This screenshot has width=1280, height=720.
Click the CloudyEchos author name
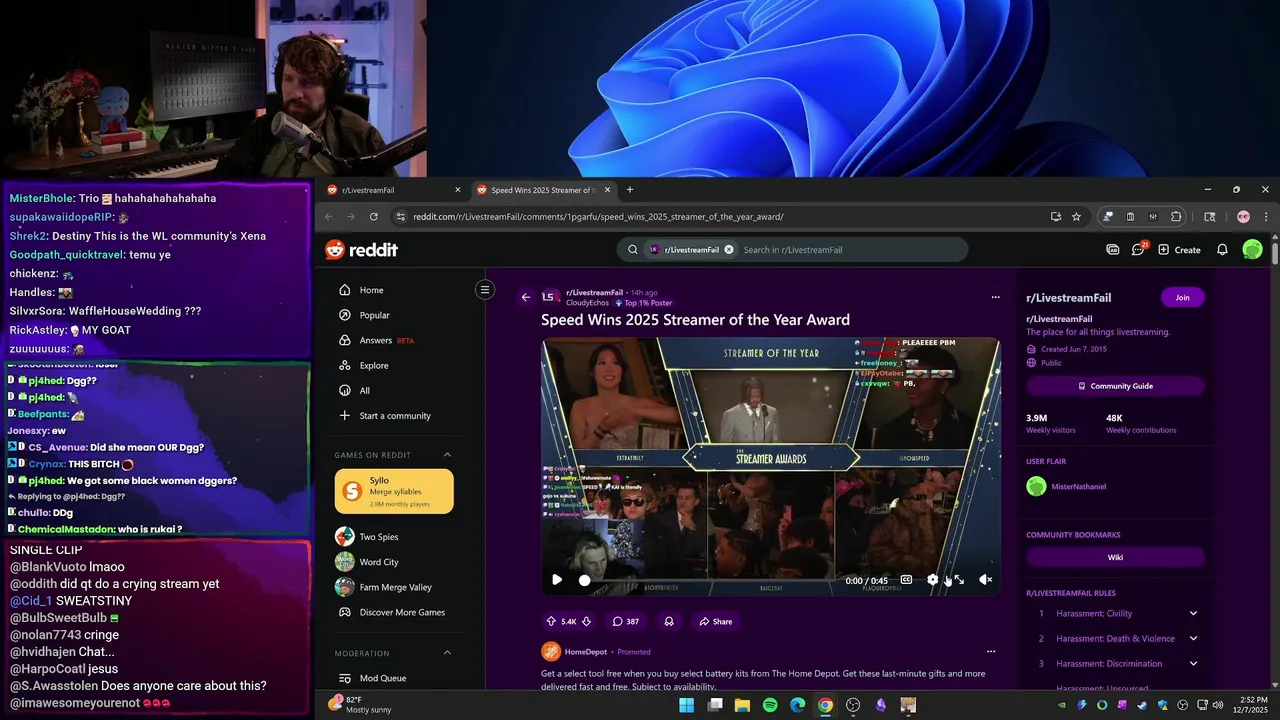tap(589, 303)
